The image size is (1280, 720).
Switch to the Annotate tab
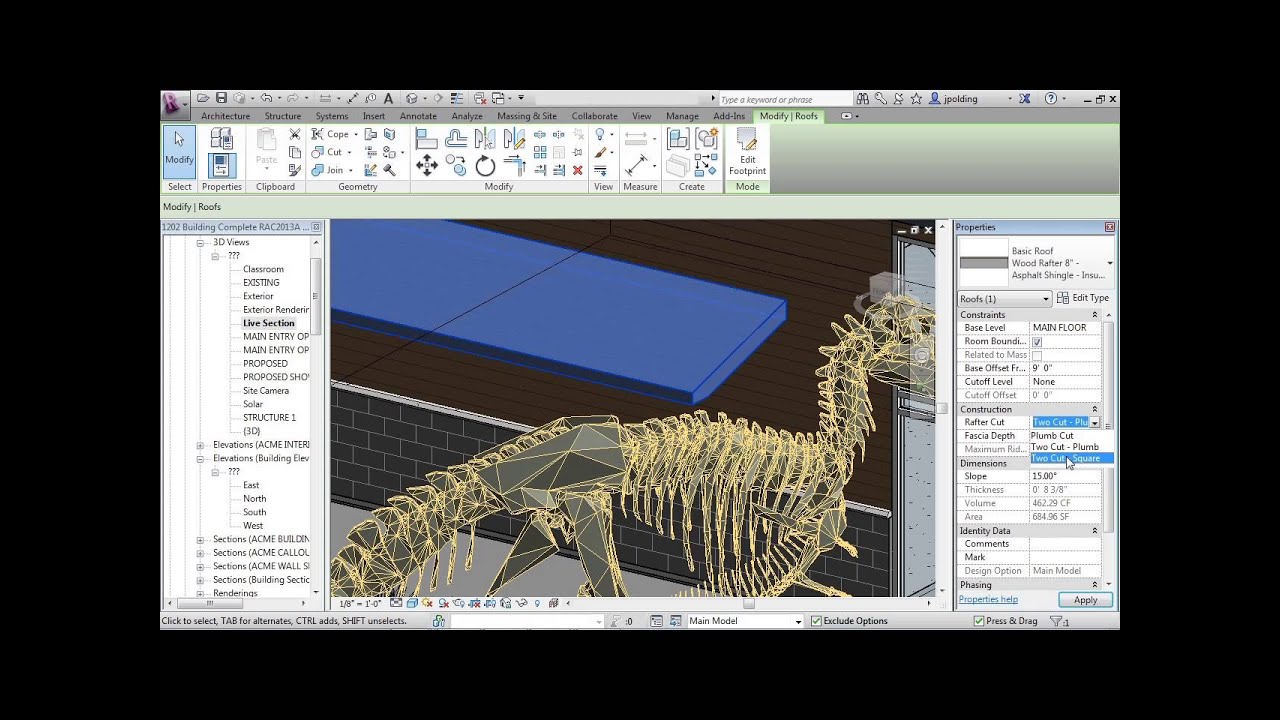[418, 116]
